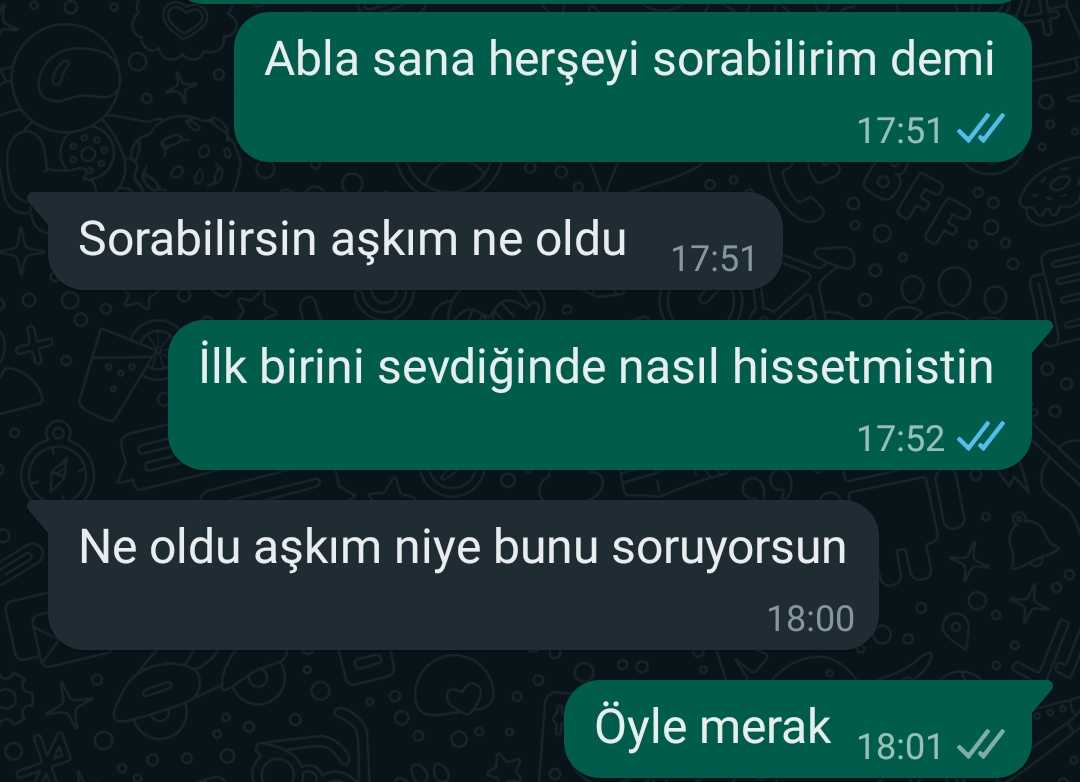Select message 'Ne oldu aşkım niye bunu soruyorsun'

pyautogui.click(x=463, y=575)
